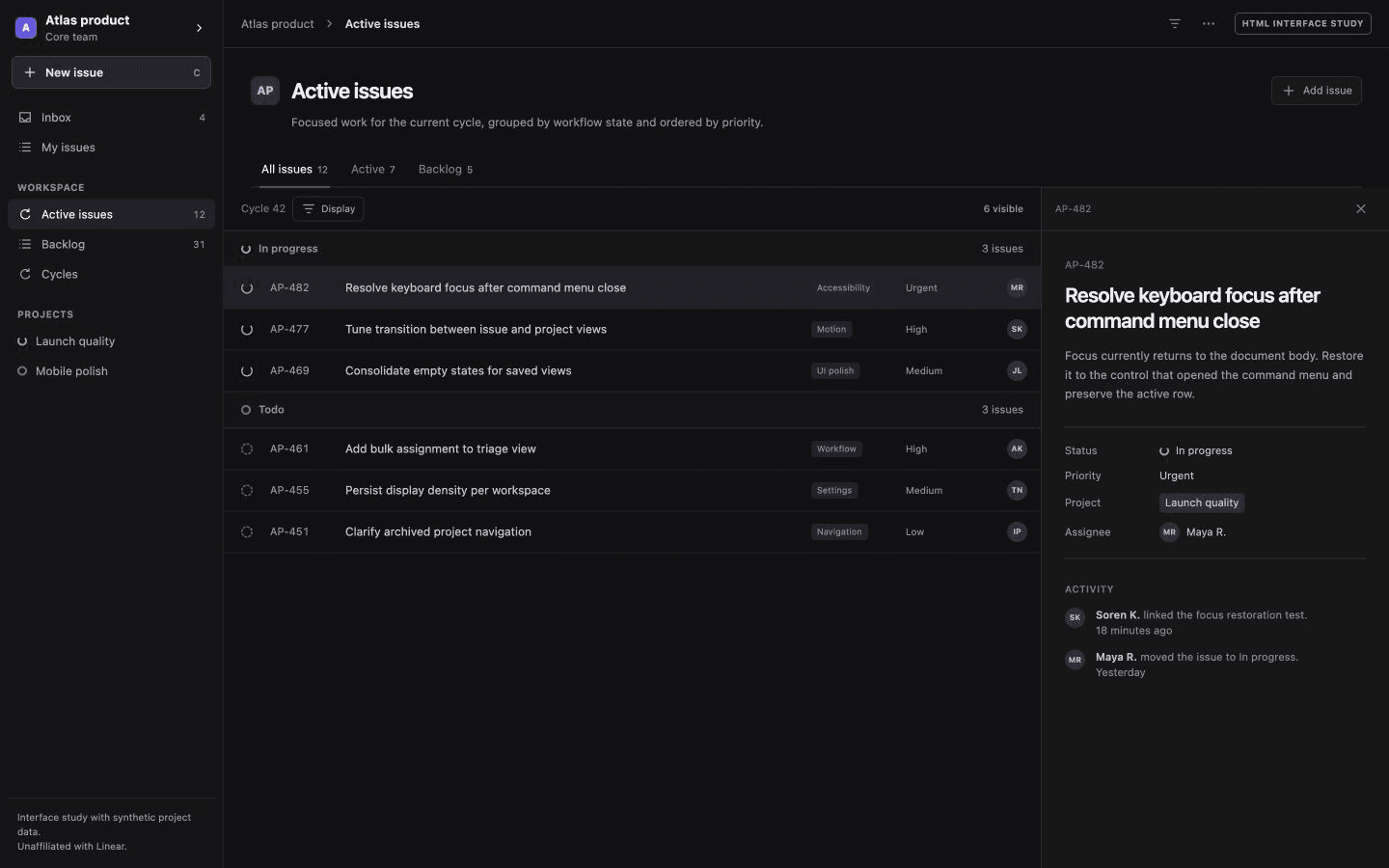Image resolution: width=1389 pixels, height=868 pixels.
Task: Open Inbox in the sidebar
Action: [x=111, y=118]
